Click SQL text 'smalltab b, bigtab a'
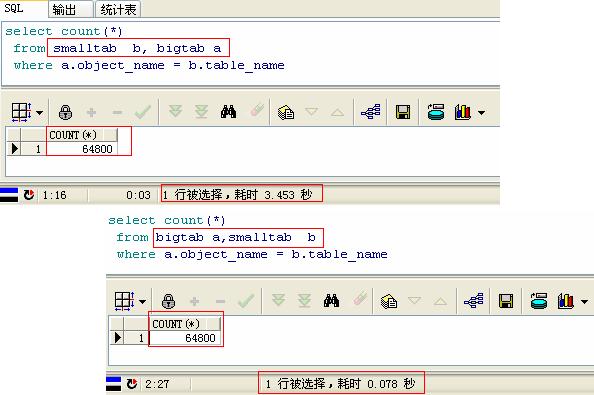594x395 pixels. click(137, 48)
